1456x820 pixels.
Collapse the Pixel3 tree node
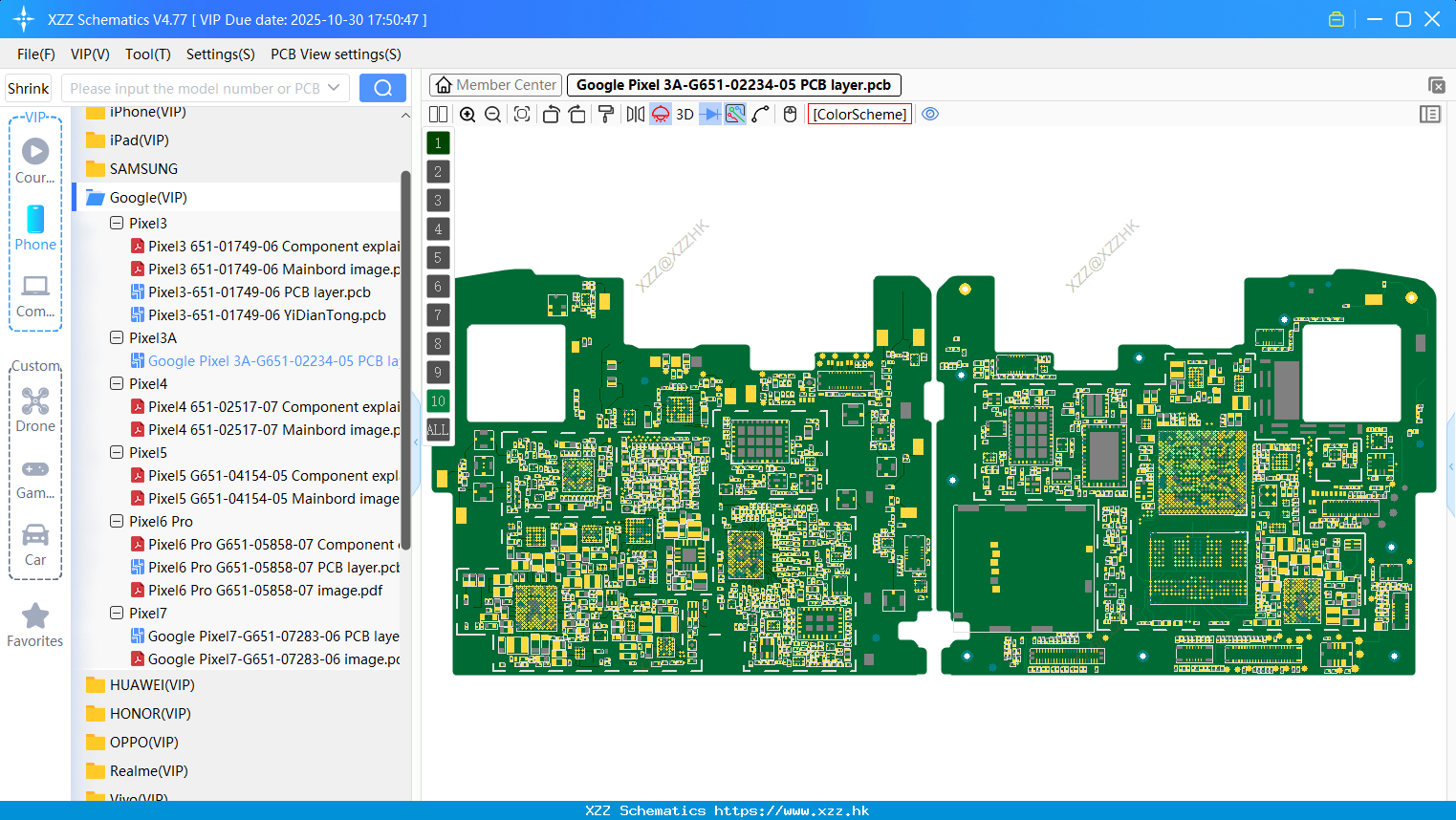click(117, 223)
